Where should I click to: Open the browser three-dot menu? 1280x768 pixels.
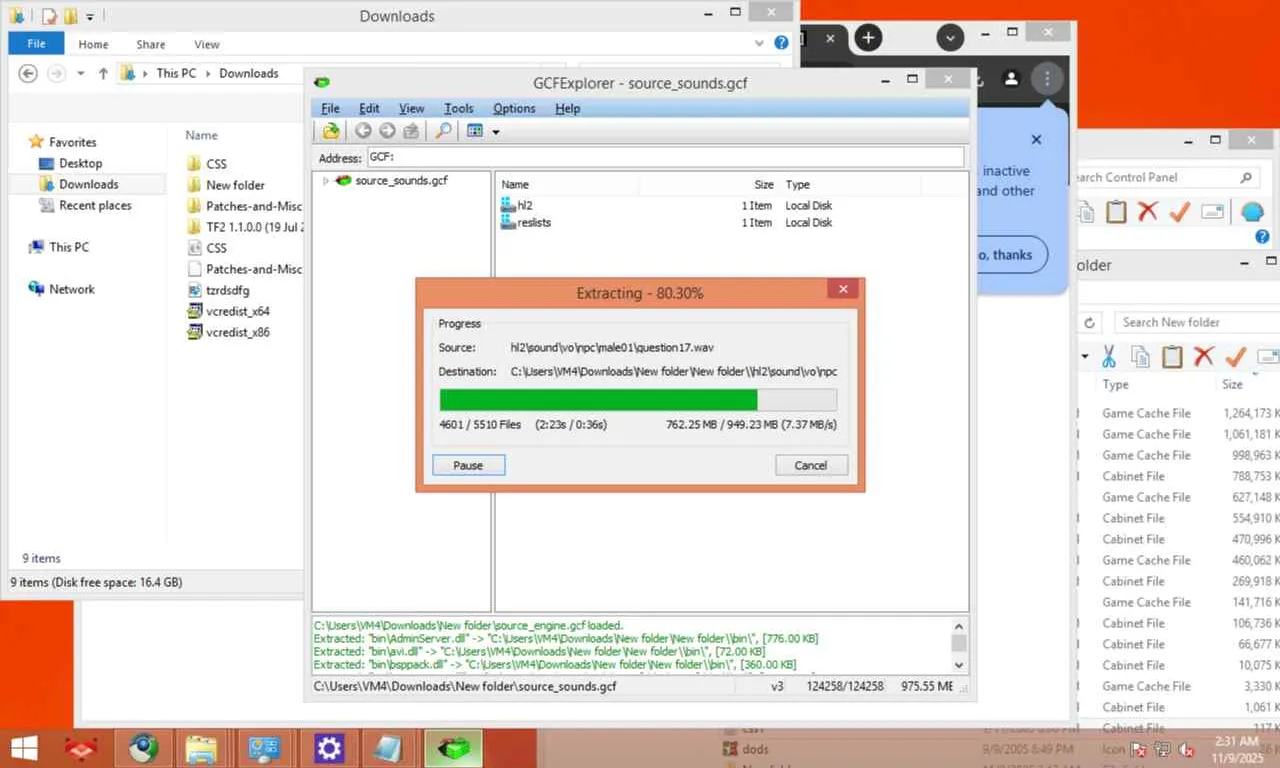tap(1047, 78)
